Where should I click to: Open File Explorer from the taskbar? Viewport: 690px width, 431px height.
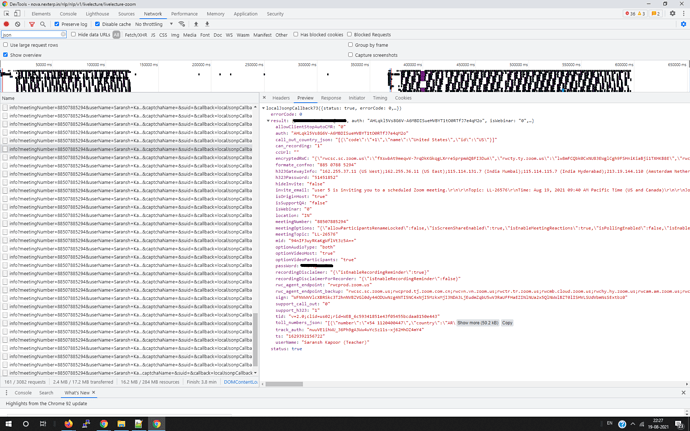(x=121, y=424)
